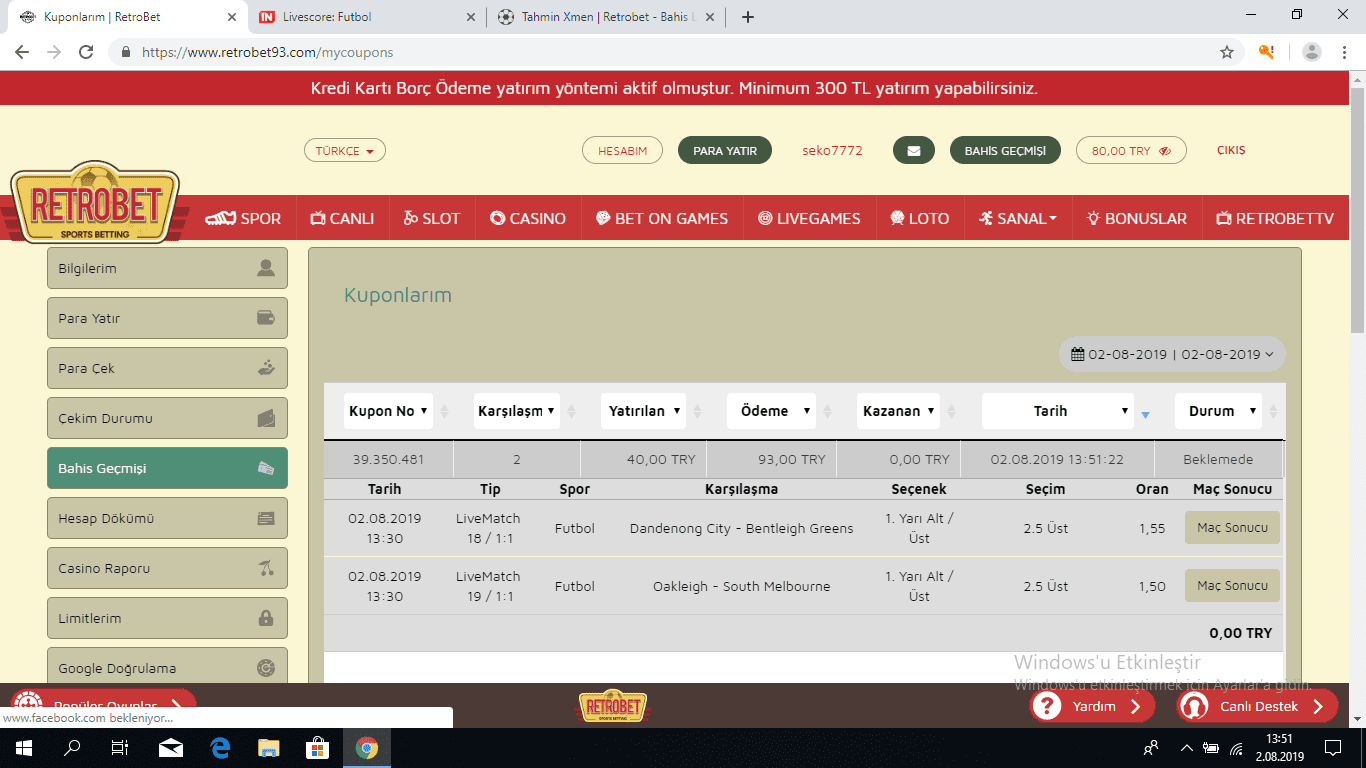Click the HESABIM button

pyautogui.click(x=623, y=151)
